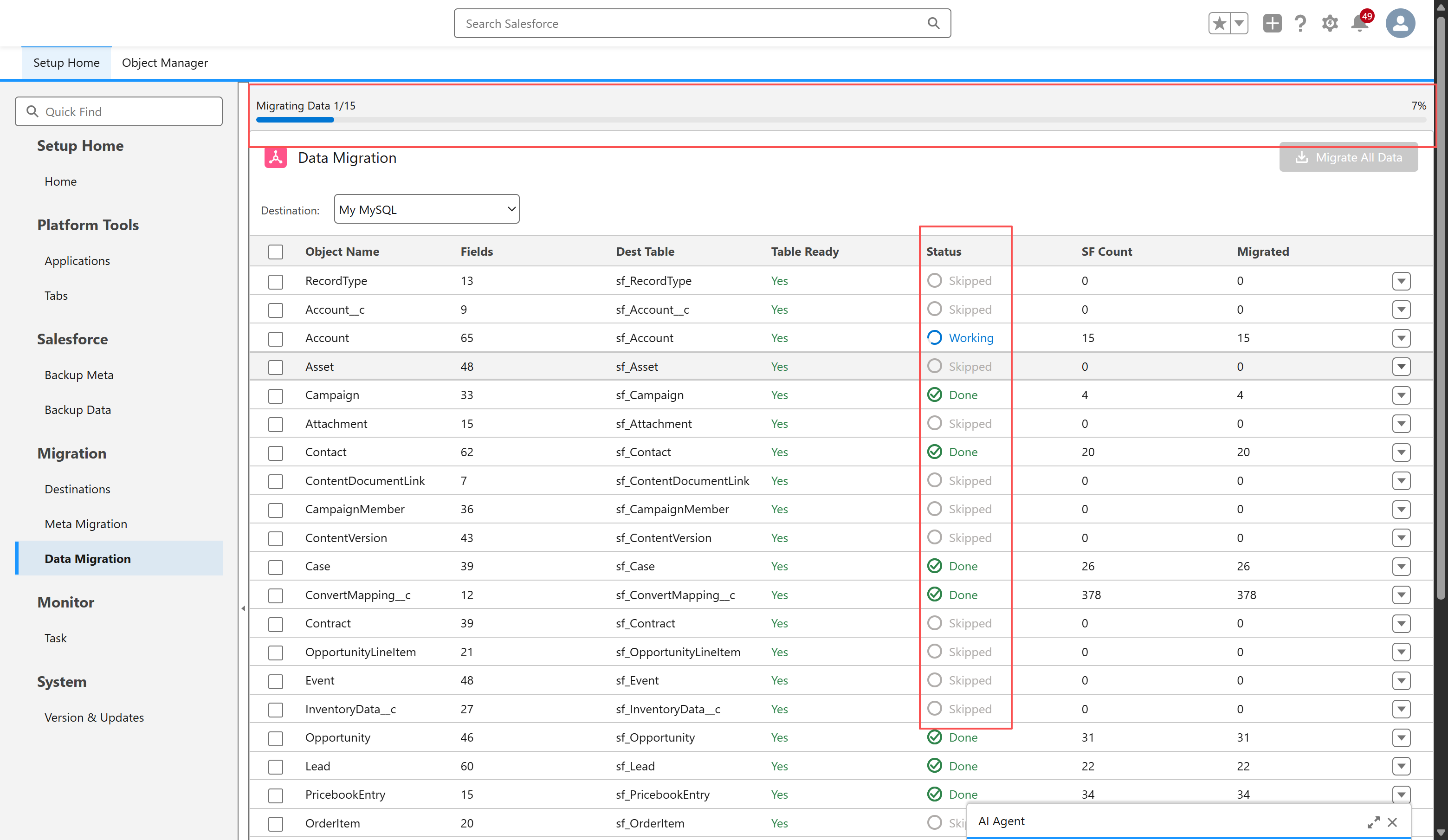This screenshot has height=840, width=1448.
Task: Click the Migrating Data progress bar
Action: [840, 120]
